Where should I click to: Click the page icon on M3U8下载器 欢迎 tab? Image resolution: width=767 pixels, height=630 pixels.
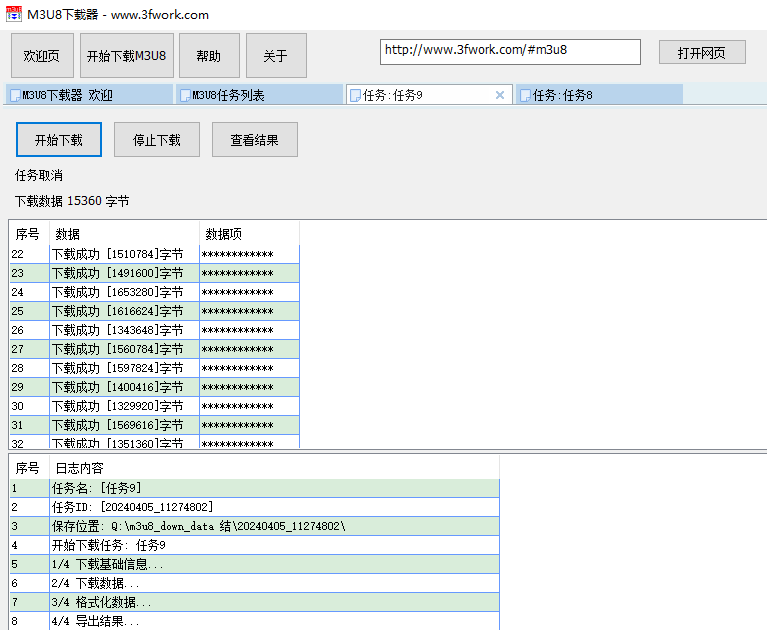(14, 96)
